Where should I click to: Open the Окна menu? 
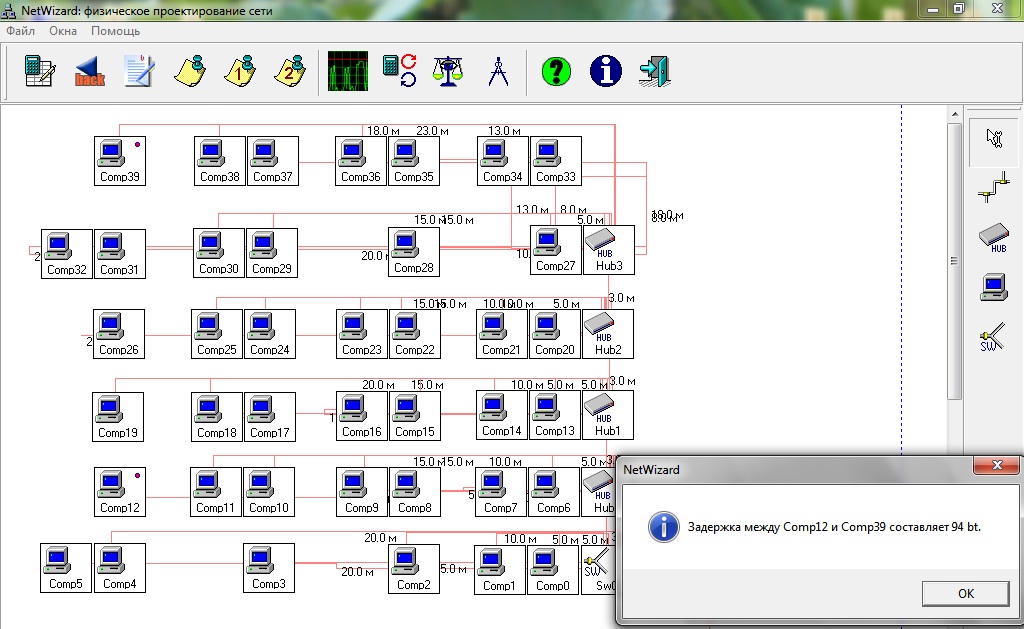tap(63, 31)
